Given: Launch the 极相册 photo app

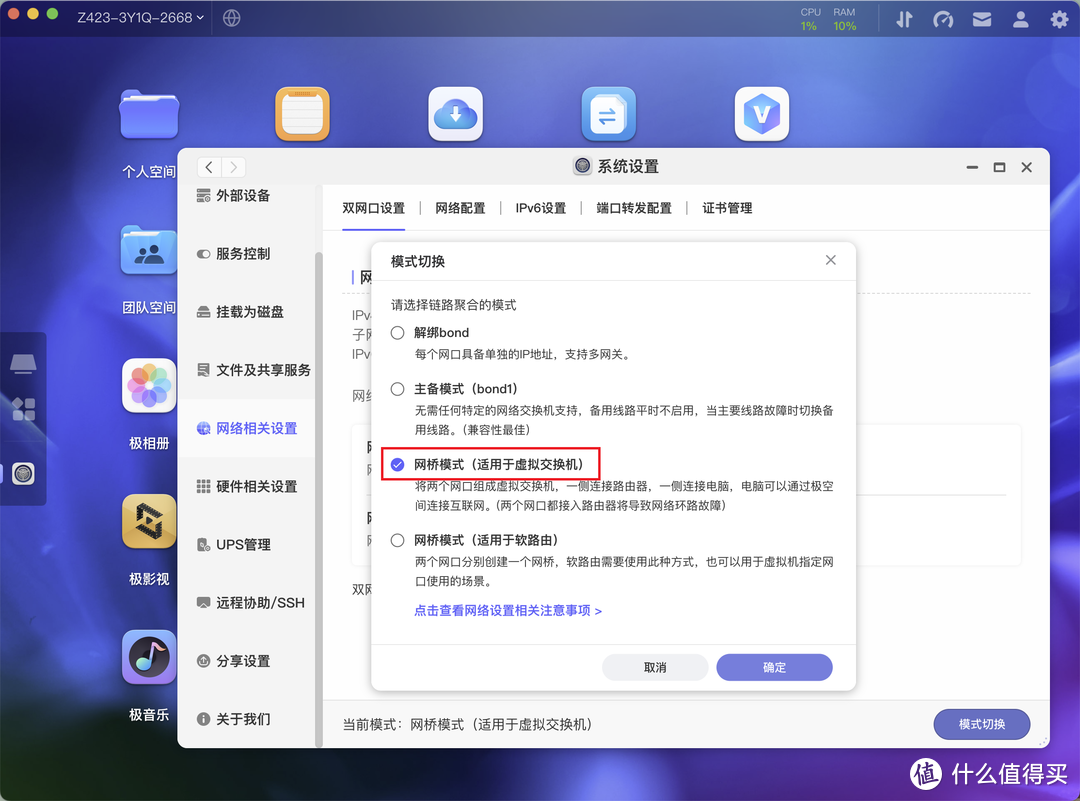Looking at the screenshot, I should [x=148, y=386].
